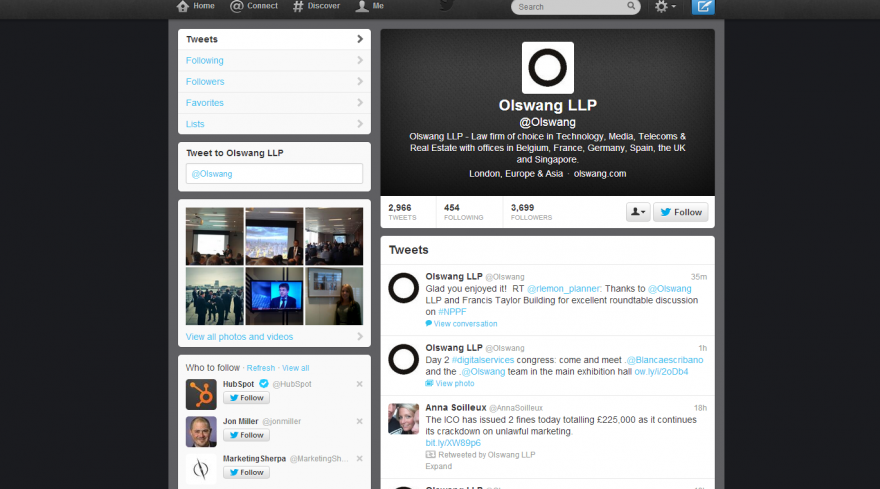Screen dimensions: 880x489
Task: Open 35m timestamp of first tweet
Action: pyautogui.click(x=699, y=277)
